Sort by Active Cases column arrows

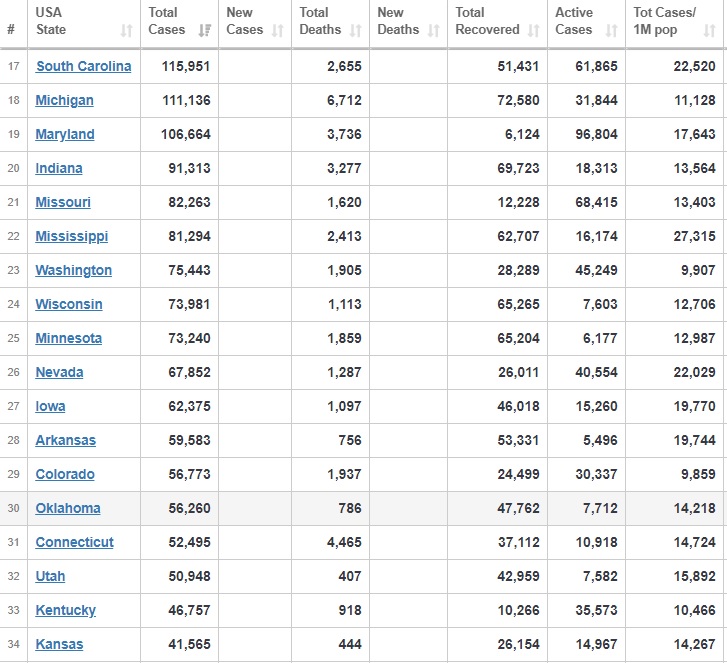(x=611, y=31)
